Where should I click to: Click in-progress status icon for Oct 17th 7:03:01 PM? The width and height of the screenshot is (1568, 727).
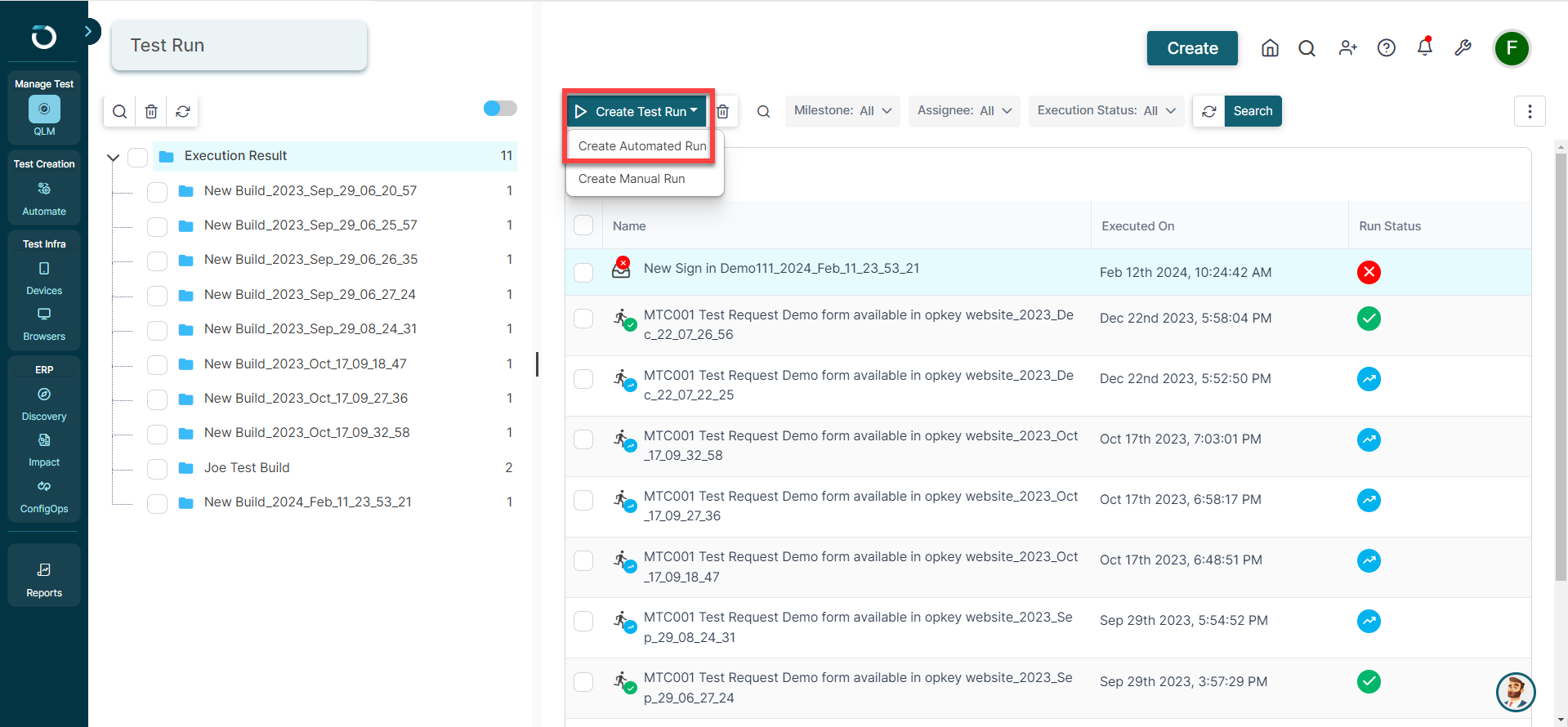(1369, 439)
